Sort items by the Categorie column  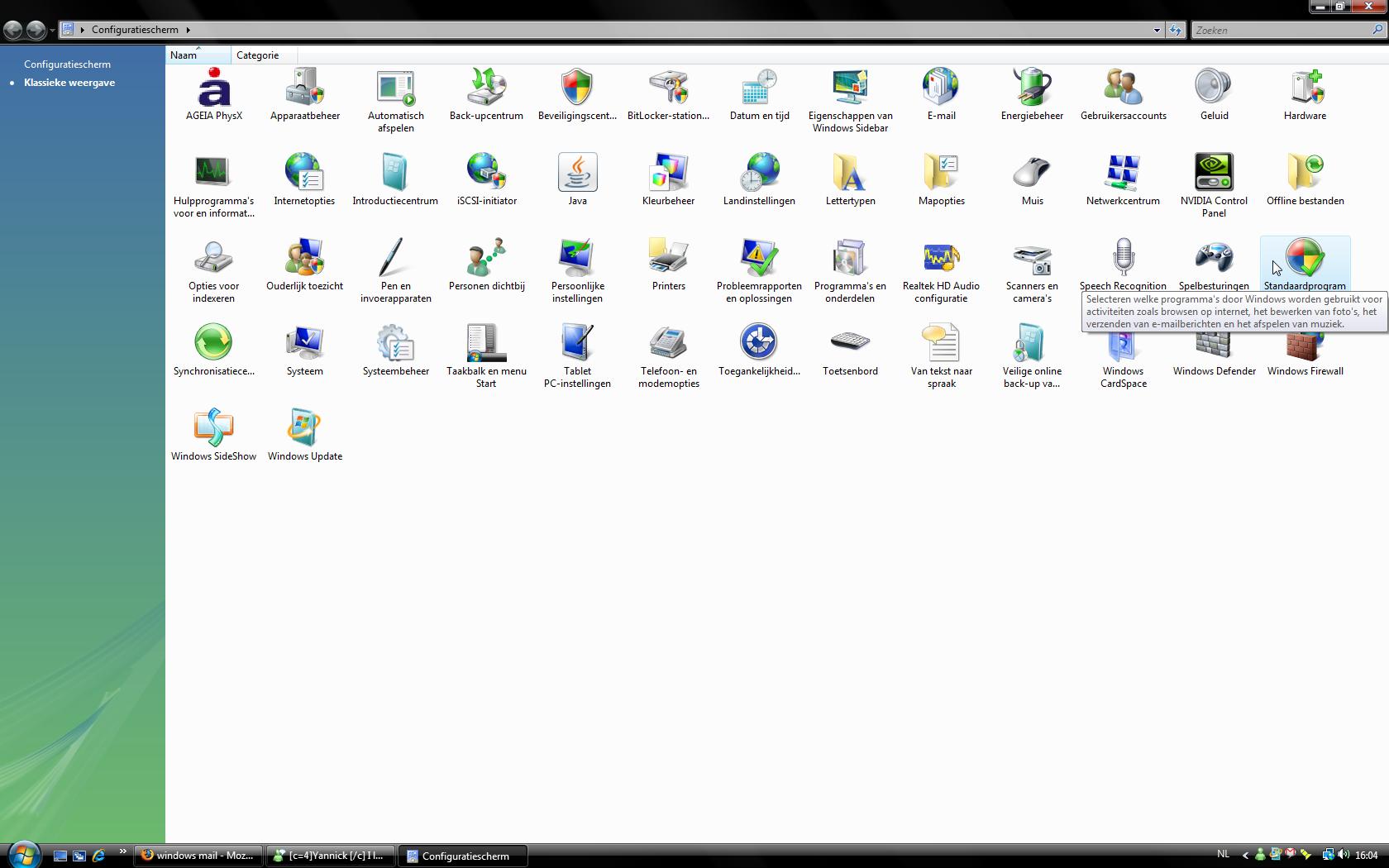coord(263,55)
